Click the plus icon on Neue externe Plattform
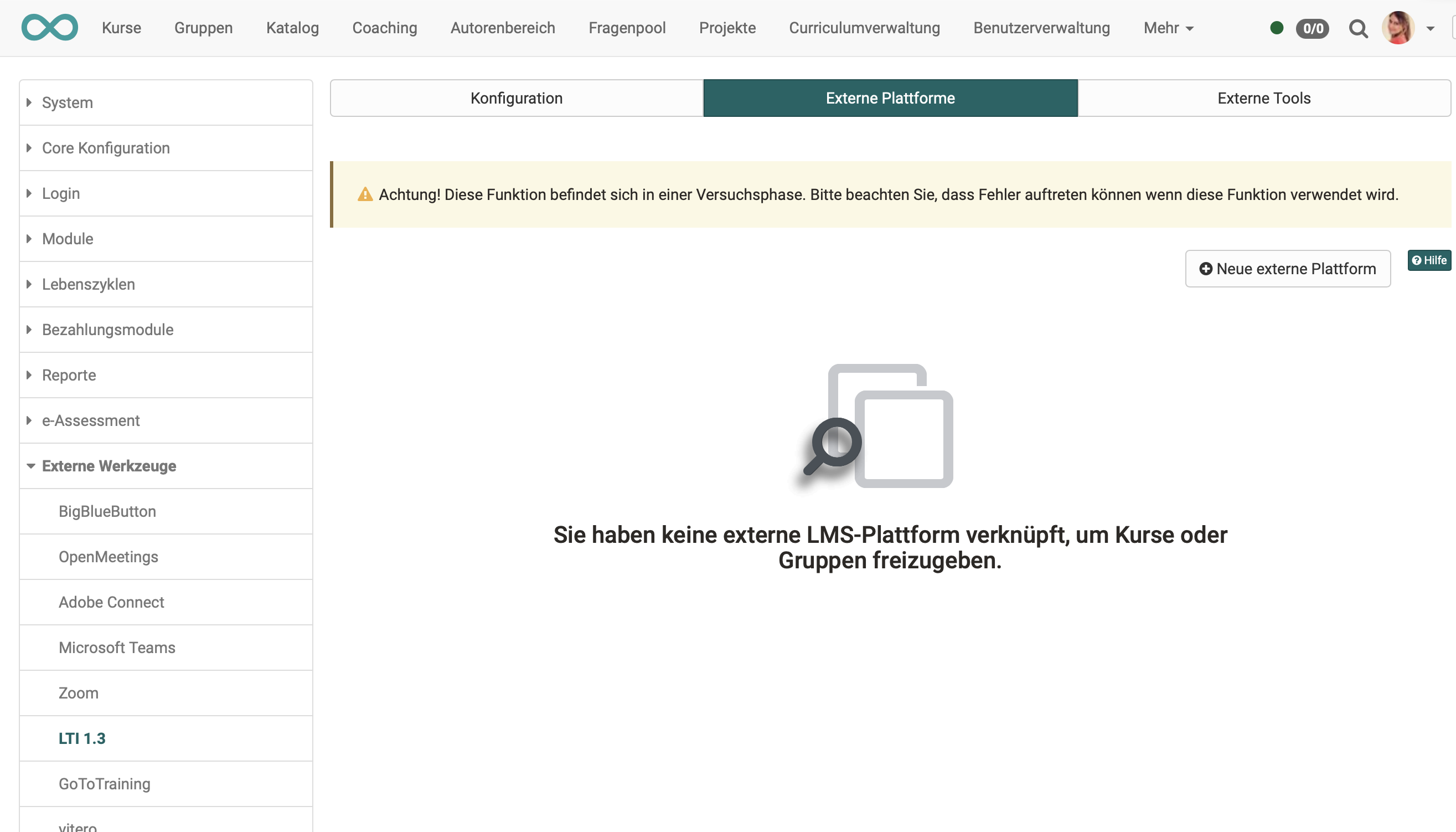 [1206, 269]
